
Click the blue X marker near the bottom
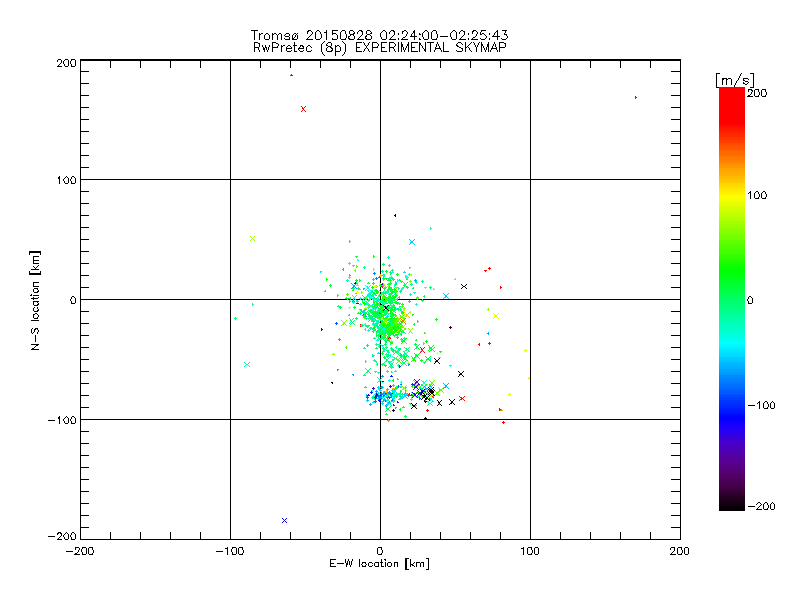pyautogui.click(x=285, y=520)
